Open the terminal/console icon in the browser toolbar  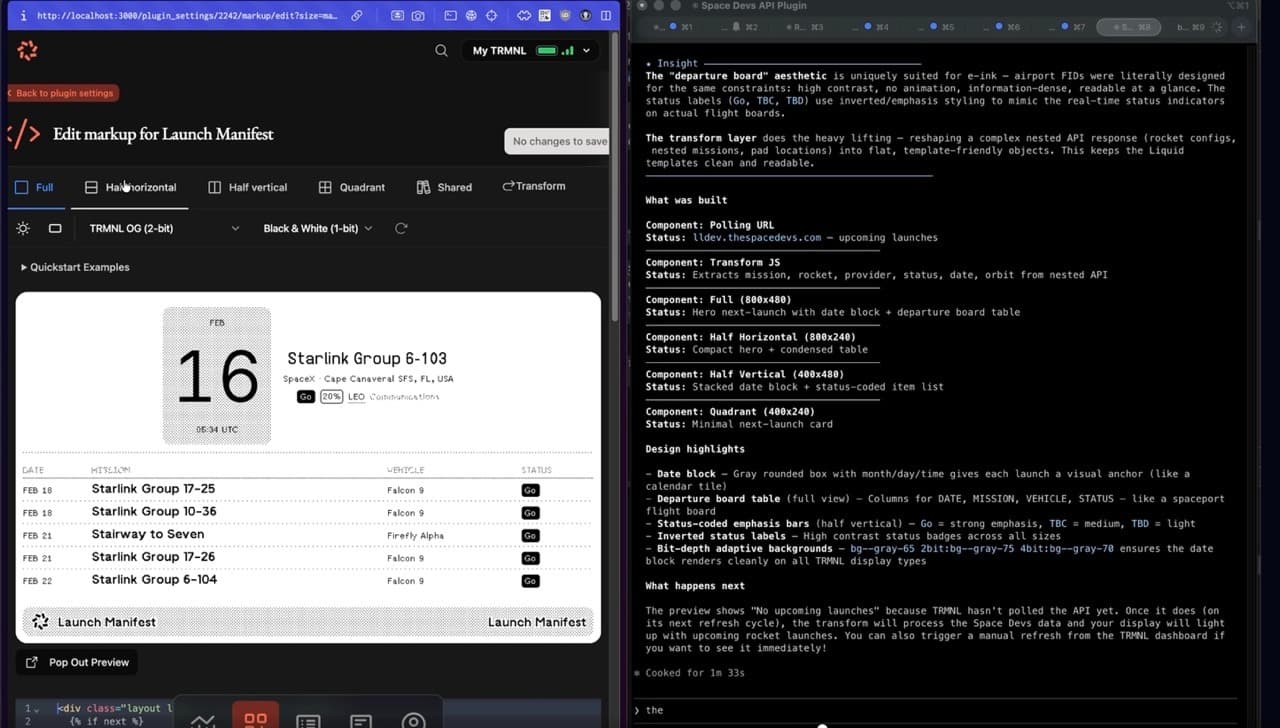[451, 16]
